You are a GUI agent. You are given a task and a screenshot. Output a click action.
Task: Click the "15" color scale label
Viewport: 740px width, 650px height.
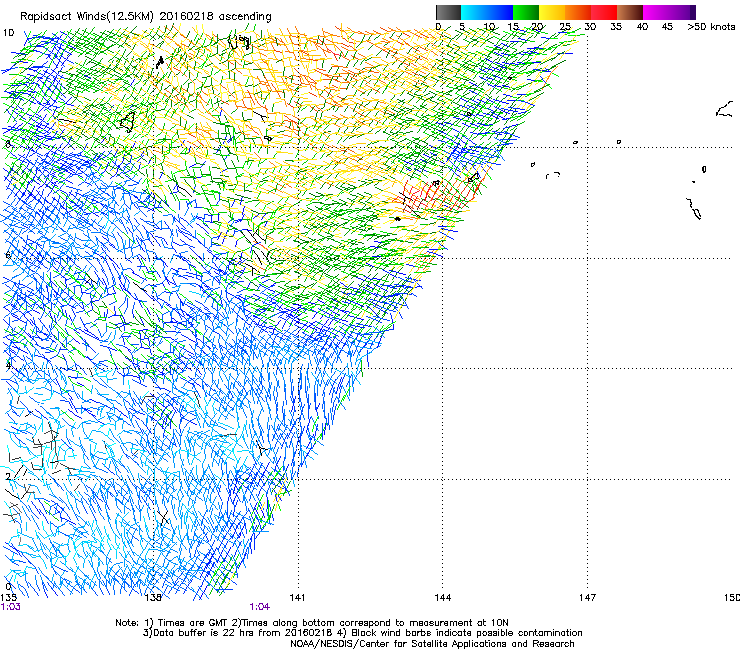pos(513,27)
